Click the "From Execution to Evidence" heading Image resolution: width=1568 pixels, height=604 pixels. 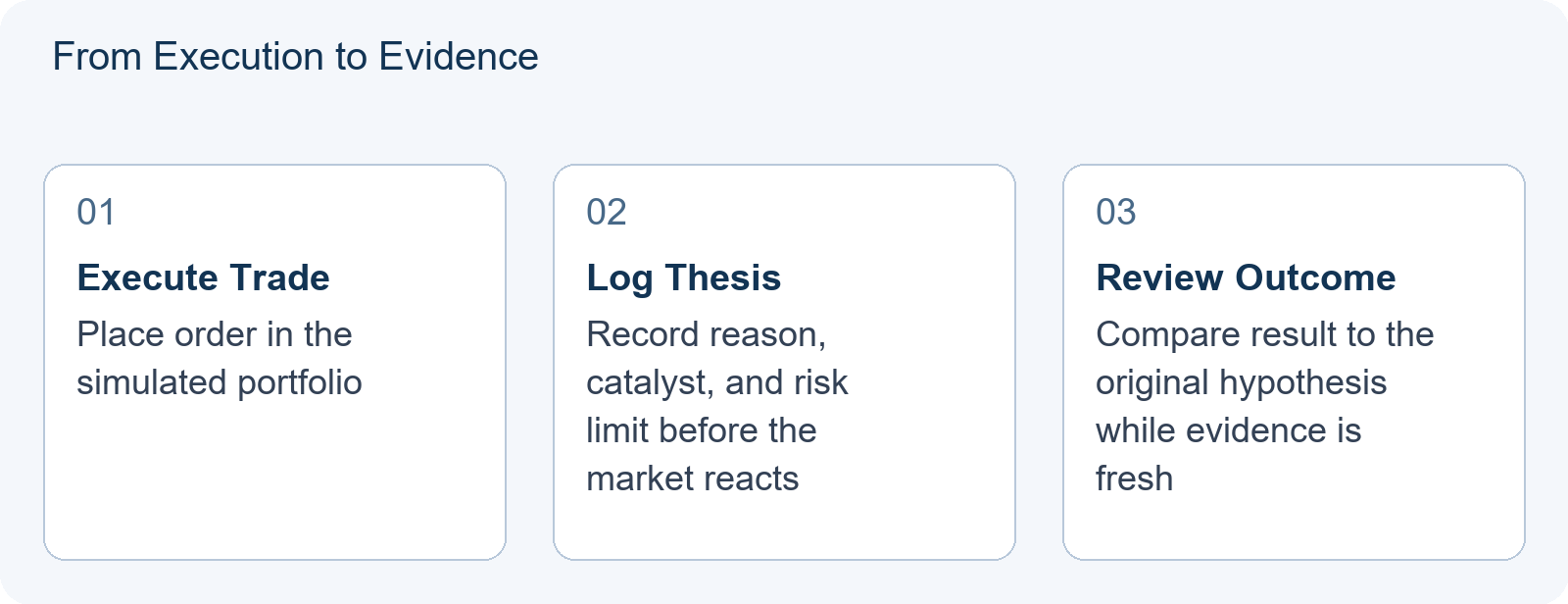pyautogui.click(x=295, y=57)
